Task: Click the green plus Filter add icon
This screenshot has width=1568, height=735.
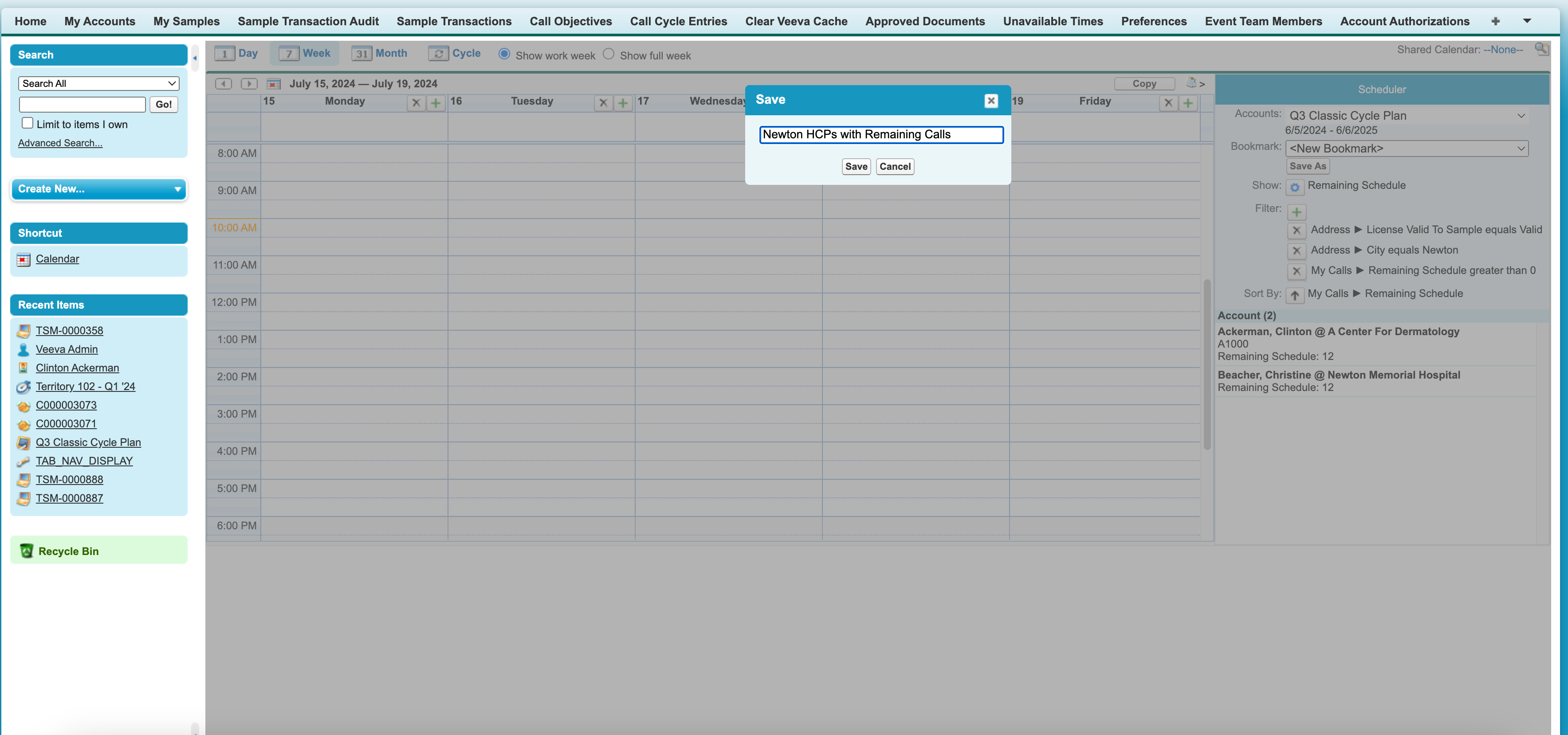Action: 1296,212
